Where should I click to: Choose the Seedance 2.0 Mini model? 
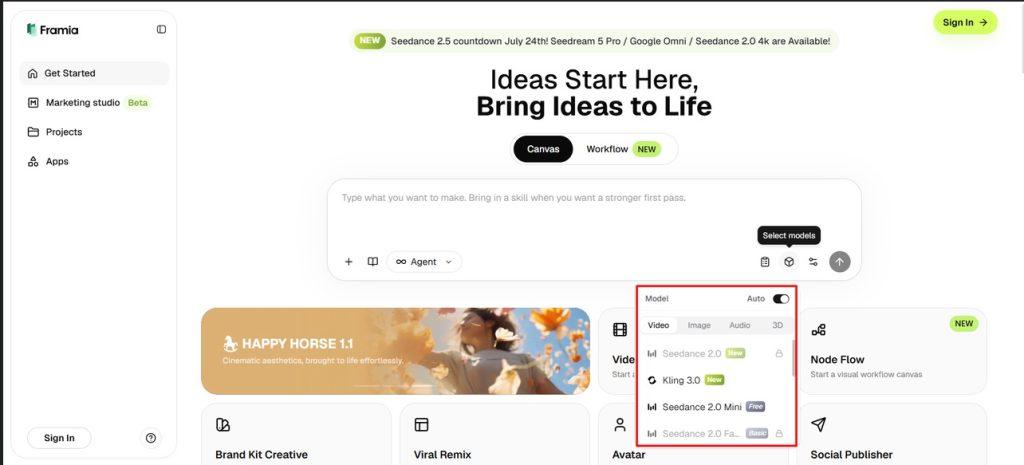coord(715,407)
